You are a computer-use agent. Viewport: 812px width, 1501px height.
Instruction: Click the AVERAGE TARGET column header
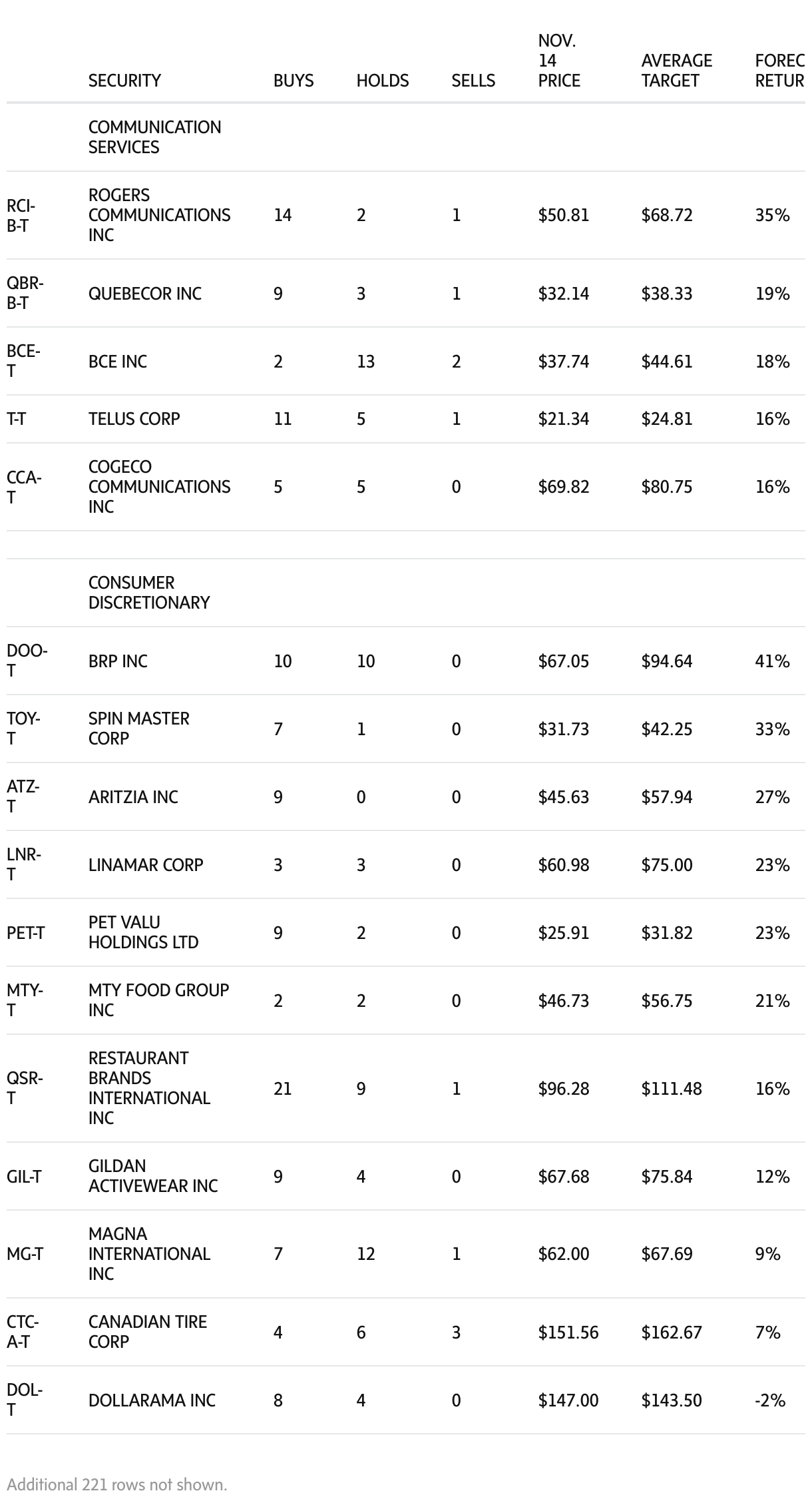coord(676,71)
